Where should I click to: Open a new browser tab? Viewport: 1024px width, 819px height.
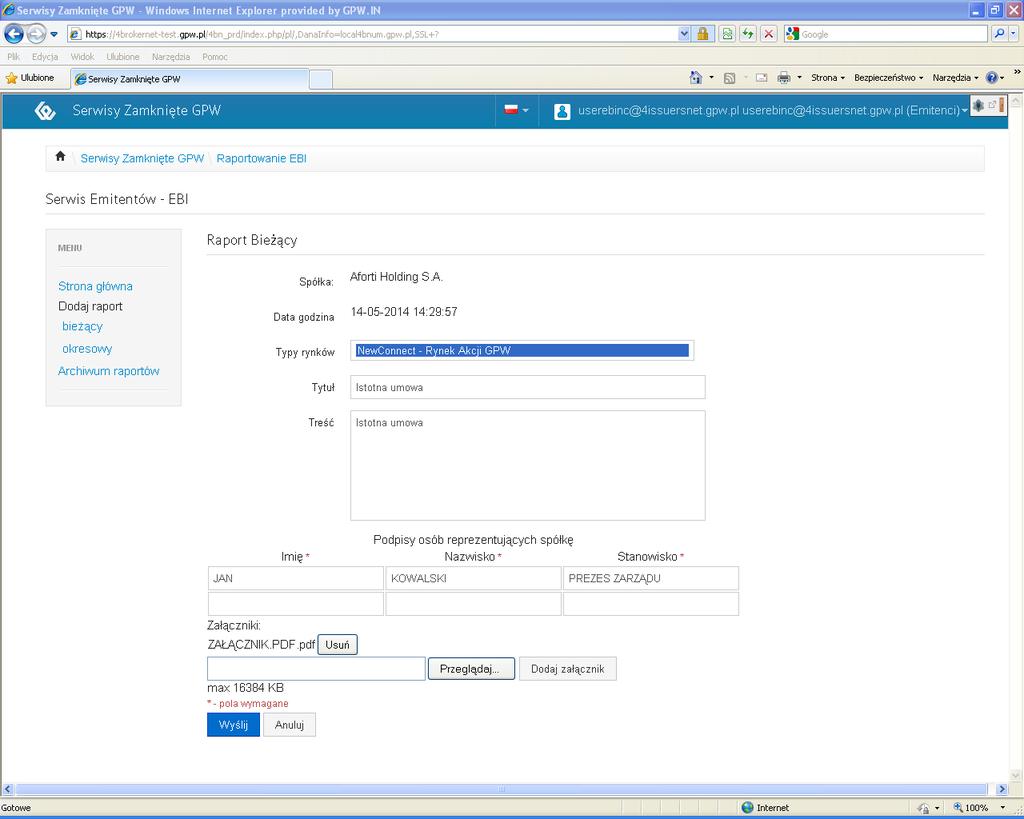[x=320, y=80]
